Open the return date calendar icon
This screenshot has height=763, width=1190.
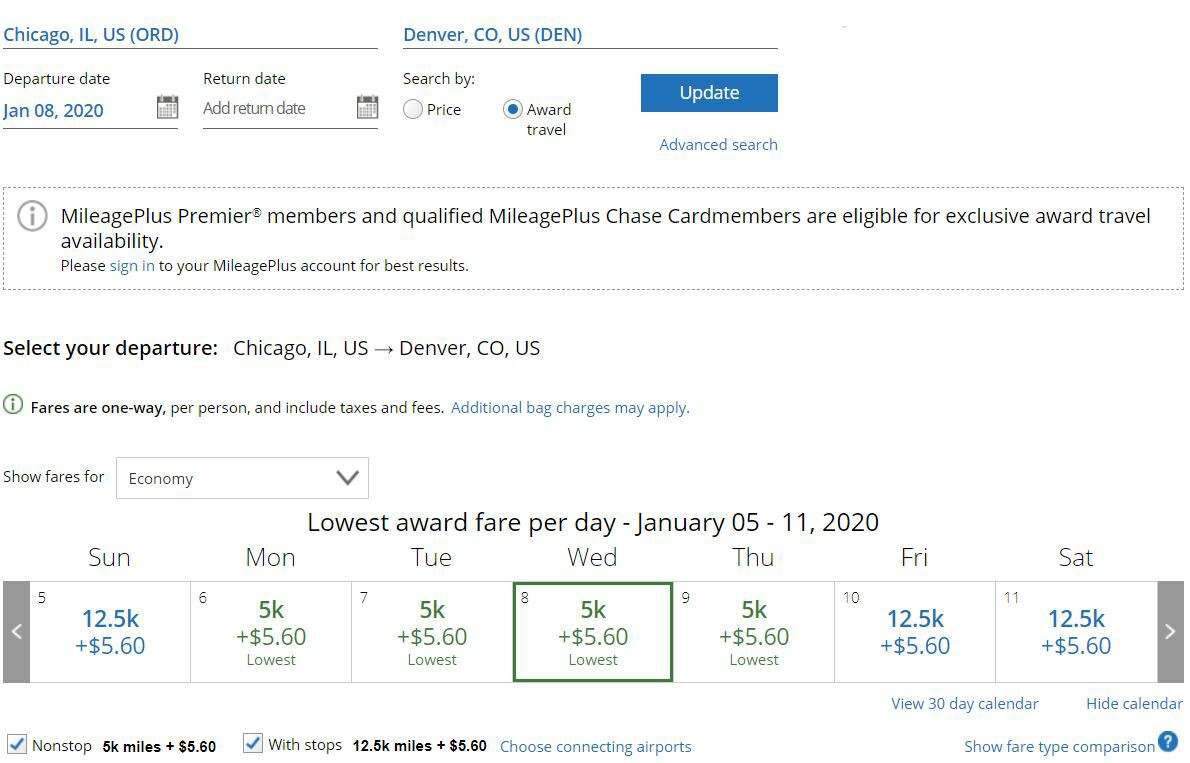point(367,107)
